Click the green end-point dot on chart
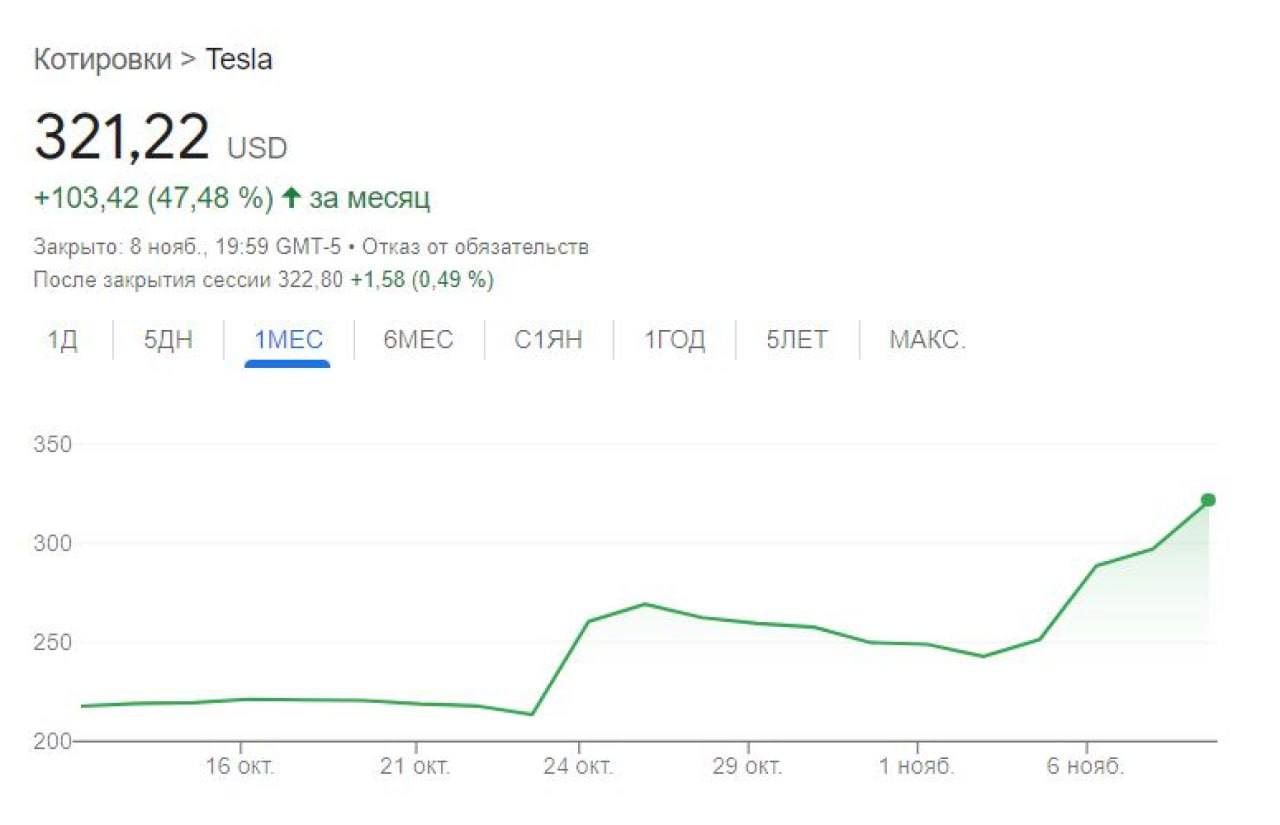Image resolution: width=1280 pixels, height=825 pixels. [1208, 500]
